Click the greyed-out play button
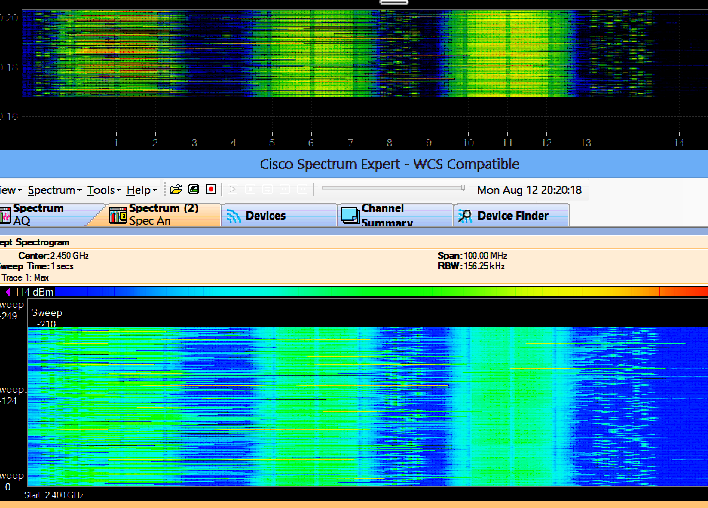 [x=233, y=189]
